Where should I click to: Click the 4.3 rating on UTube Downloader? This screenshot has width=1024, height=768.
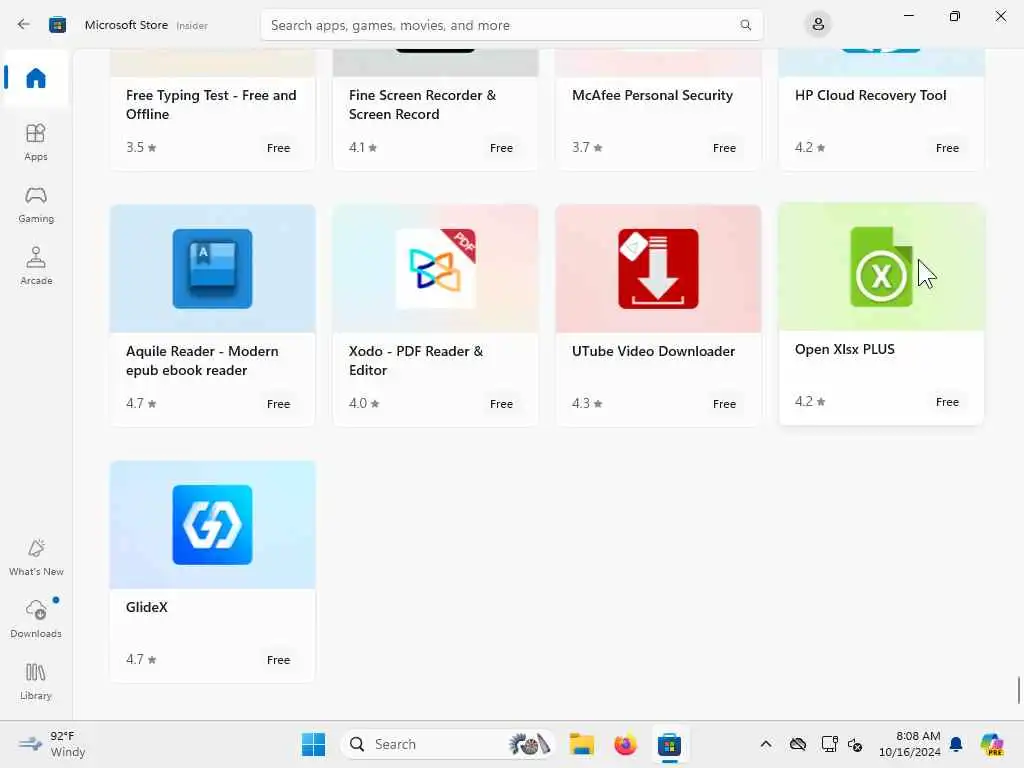(587, 404)
